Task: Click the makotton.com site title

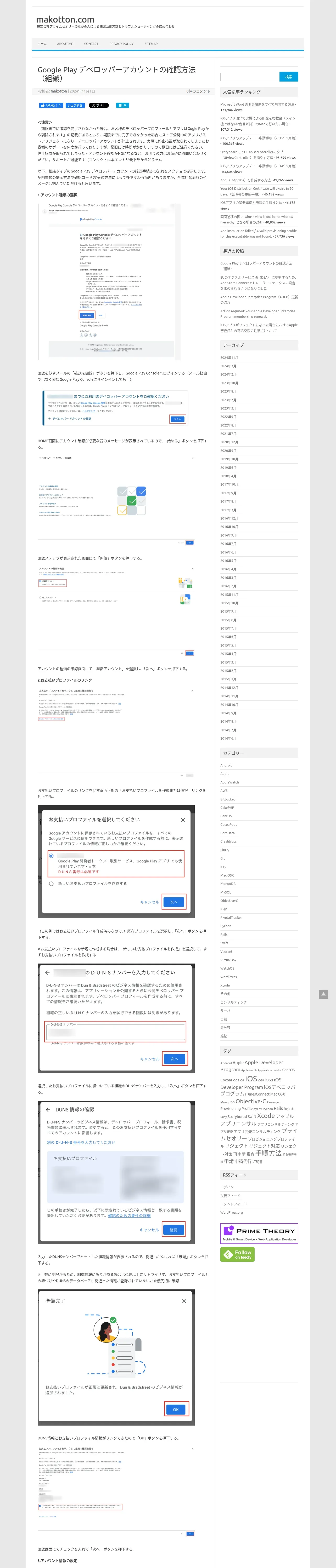Action: click(65, 20)
